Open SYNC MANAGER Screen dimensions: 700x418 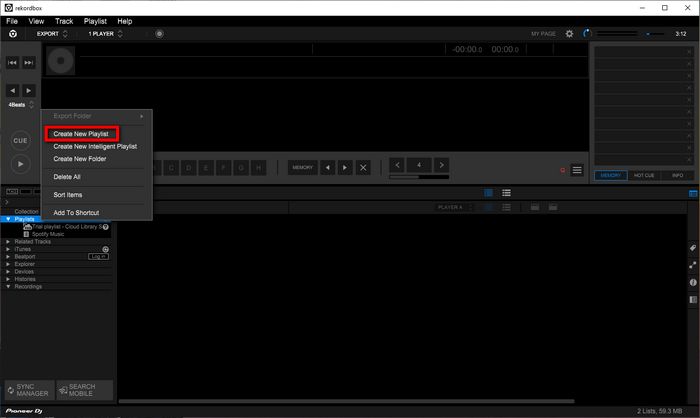29,390
